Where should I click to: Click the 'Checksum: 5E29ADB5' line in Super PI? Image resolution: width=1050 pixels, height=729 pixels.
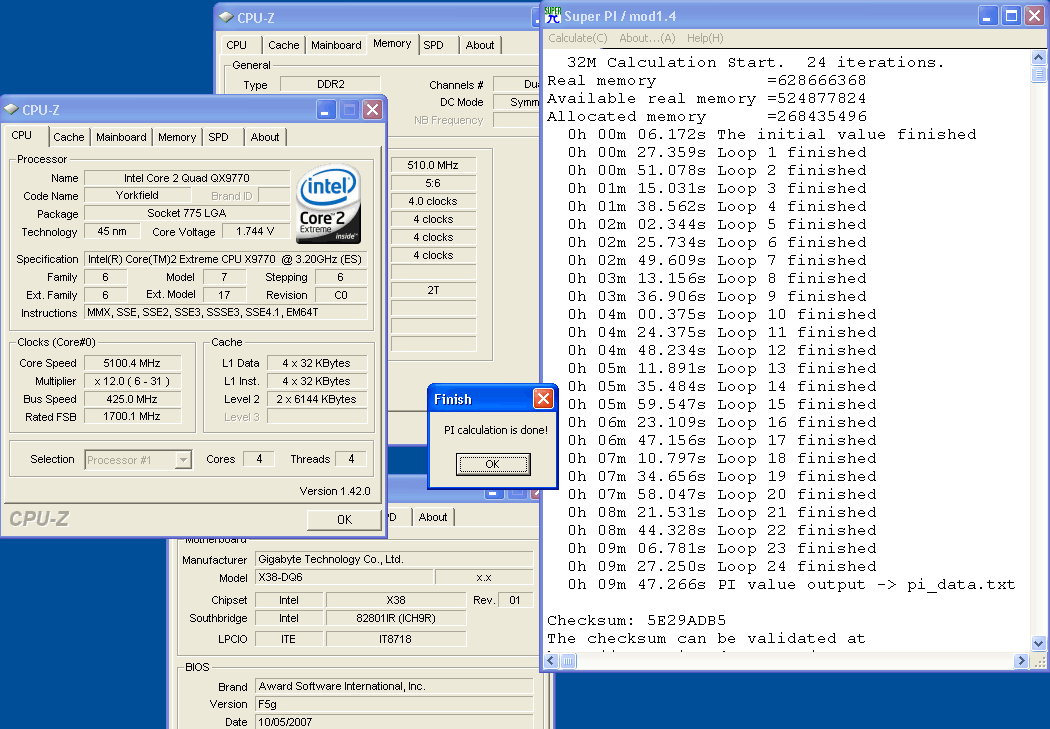tap(636, 621)
